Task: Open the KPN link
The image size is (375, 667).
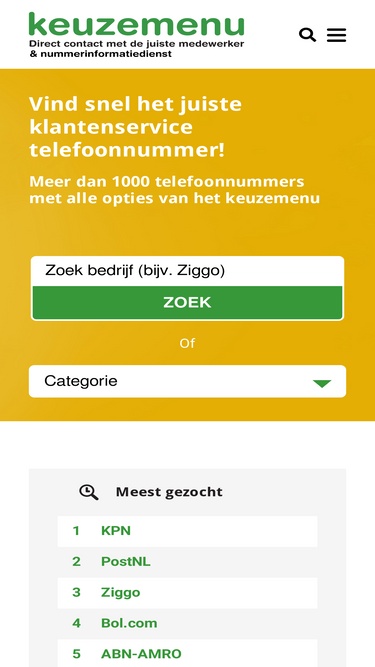Action: (116, 531)
